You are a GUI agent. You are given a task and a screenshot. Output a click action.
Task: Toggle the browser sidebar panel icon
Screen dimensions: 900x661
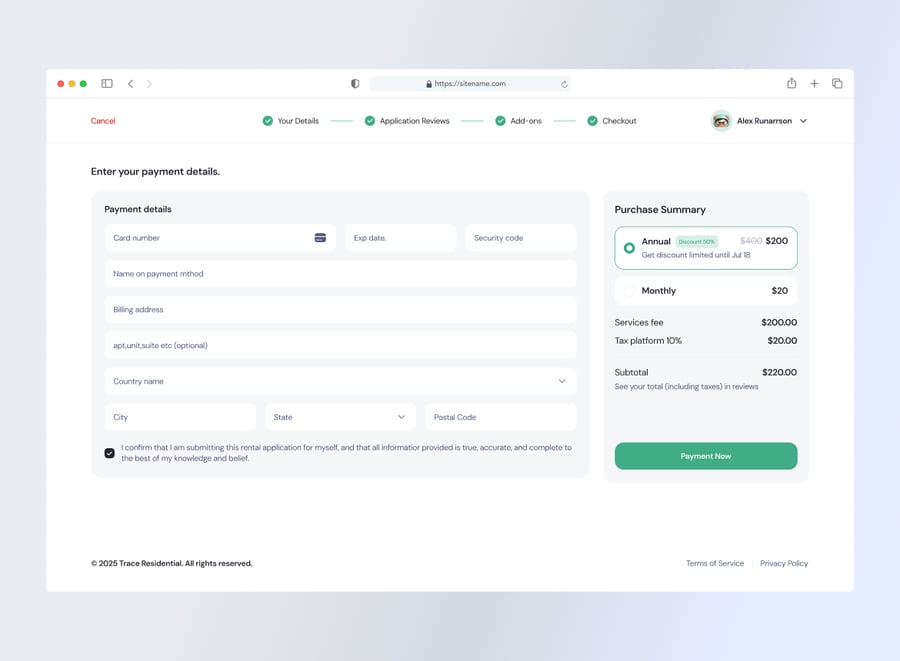107,84
